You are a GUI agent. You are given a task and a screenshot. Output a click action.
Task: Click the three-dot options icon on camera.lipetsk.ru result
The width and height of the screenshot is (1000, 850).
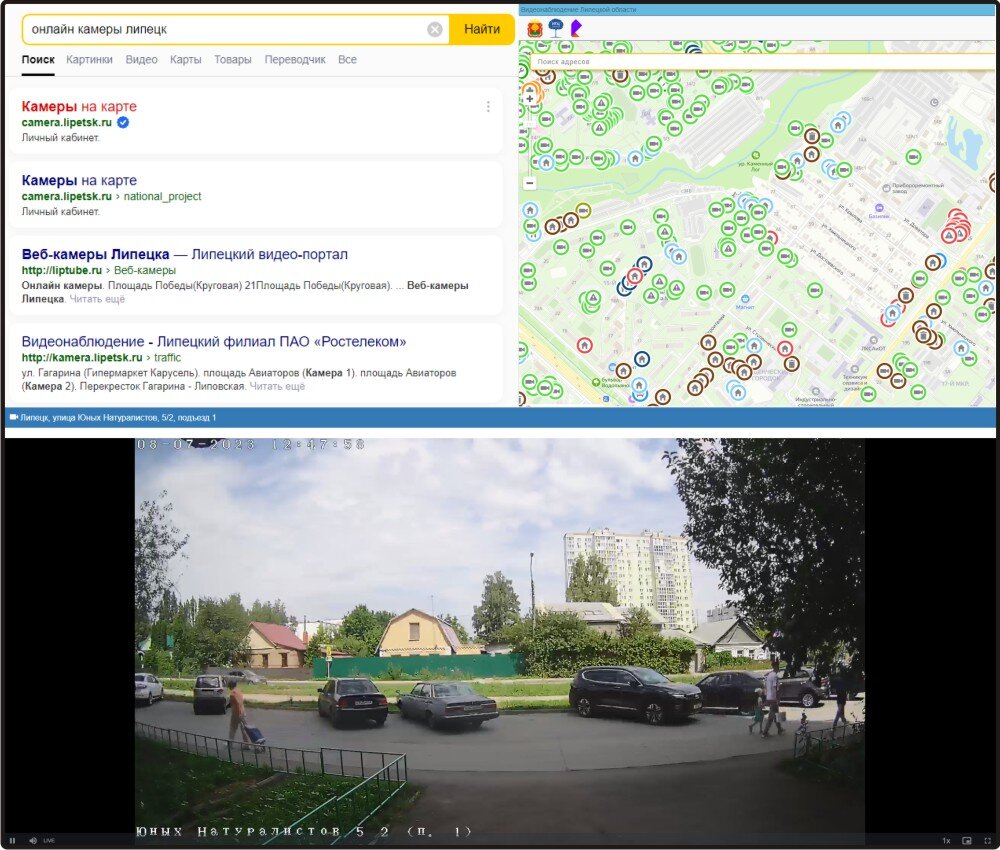click(488, 106)
